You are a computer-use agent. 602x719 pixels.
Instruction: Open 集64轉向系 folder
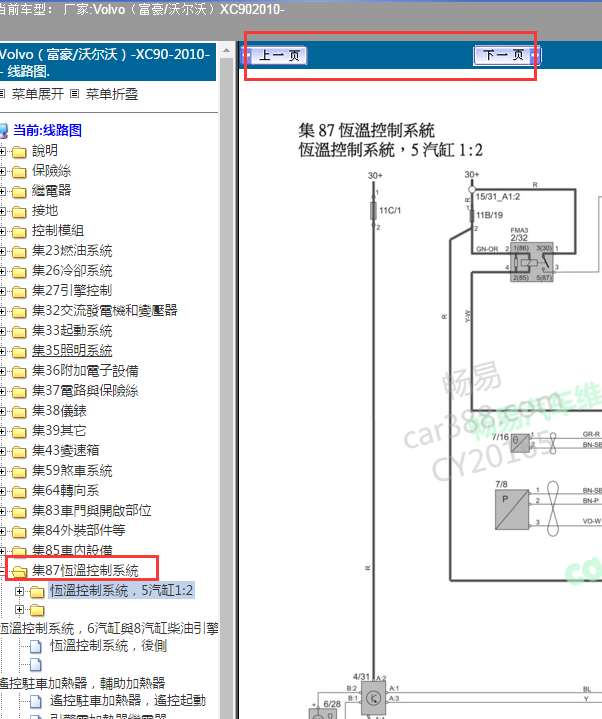[66, 491]
